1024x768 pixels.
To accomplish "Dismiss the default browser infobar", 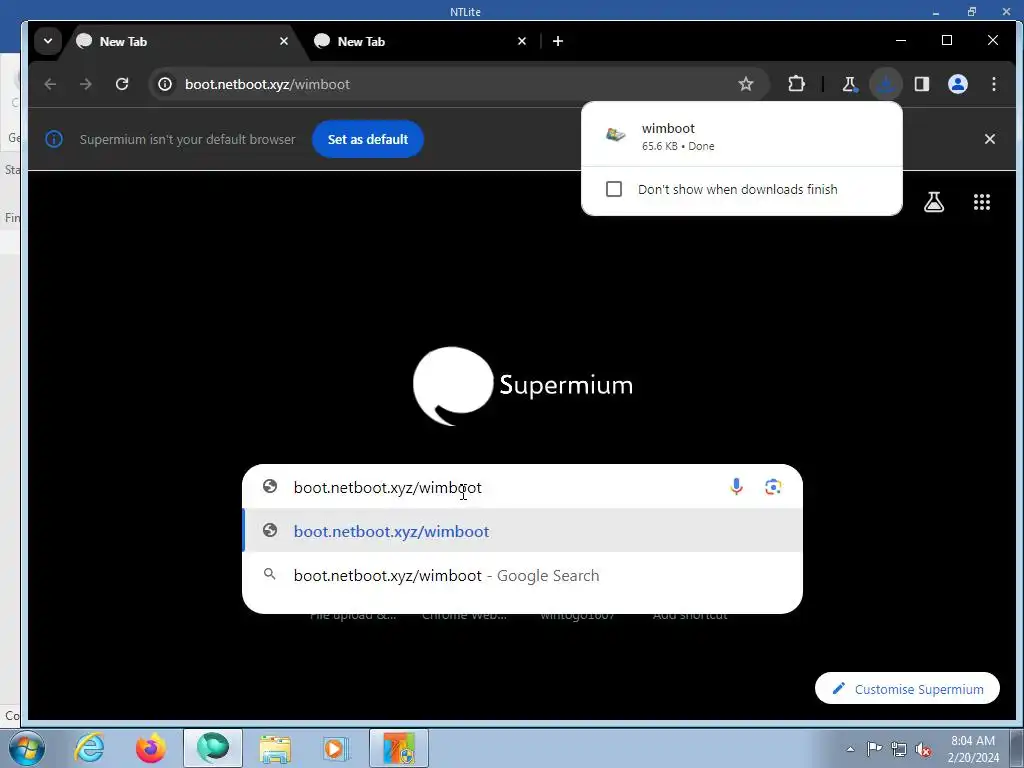I will [x=989, y=139].
